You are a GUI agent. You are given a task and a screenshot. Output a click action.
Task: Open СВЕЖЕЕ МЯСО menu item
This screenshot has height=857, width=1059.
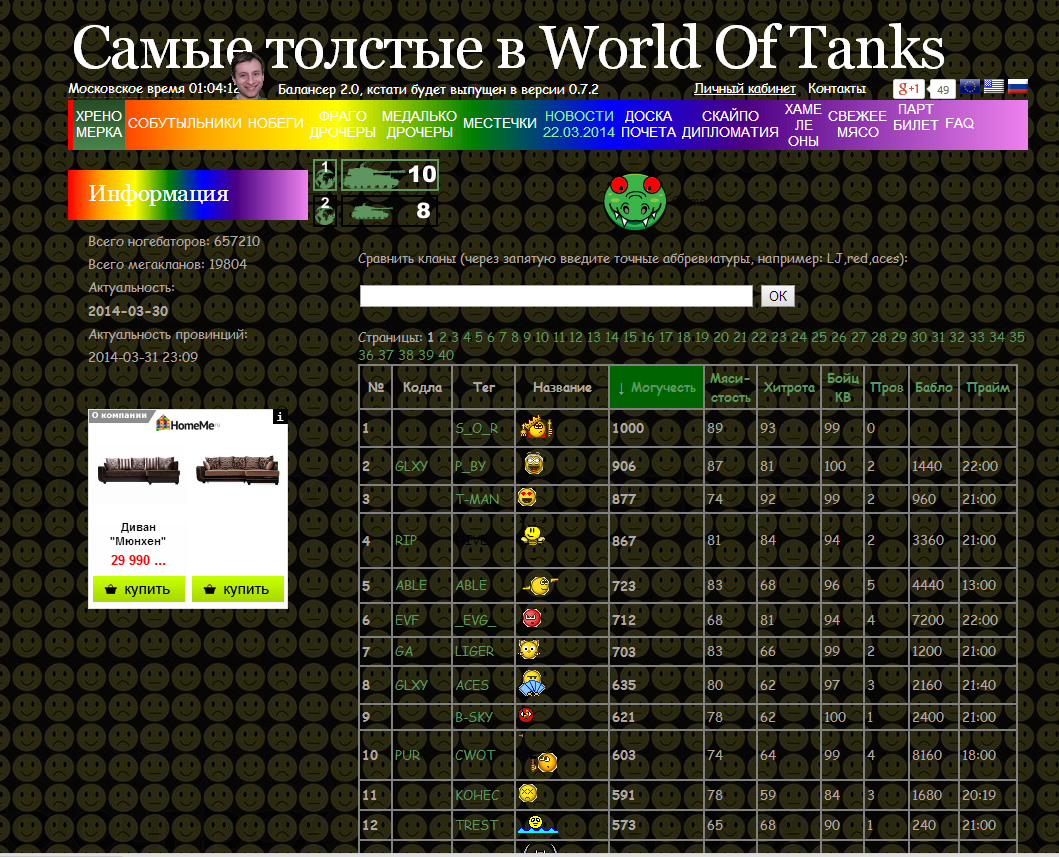(x=857, y=124)
